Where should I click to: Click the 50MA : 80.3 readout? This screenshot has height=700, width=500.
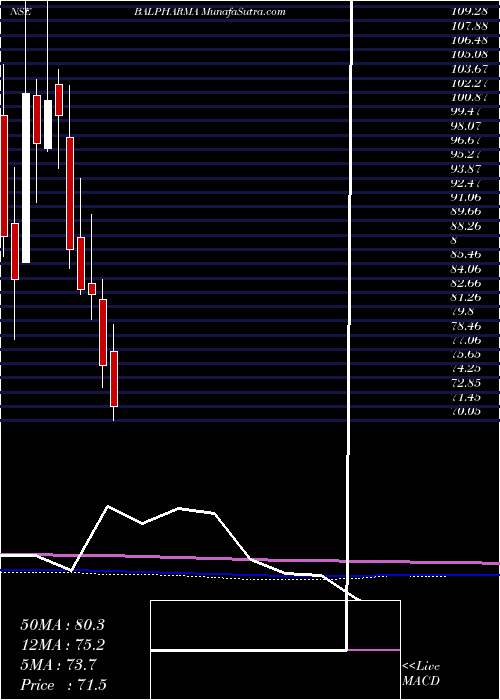point(62,625)
